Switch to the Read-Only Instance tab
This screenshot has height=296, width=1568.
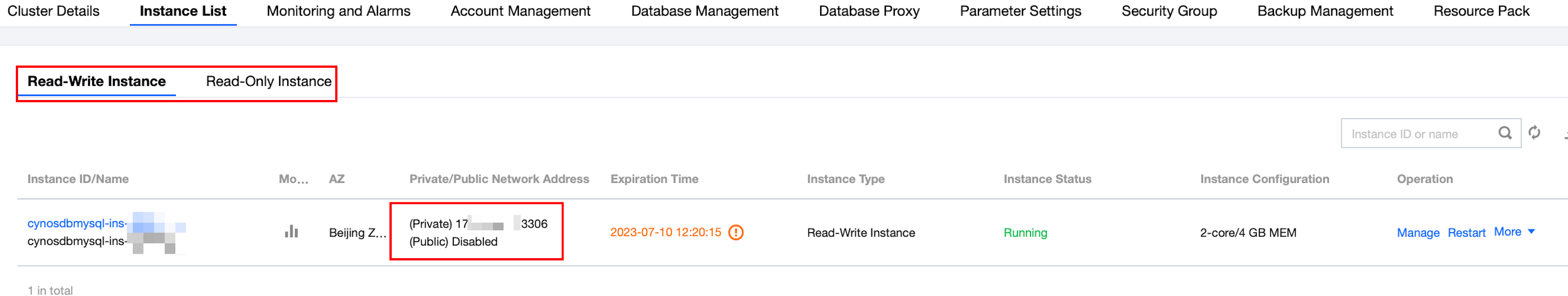268,81
